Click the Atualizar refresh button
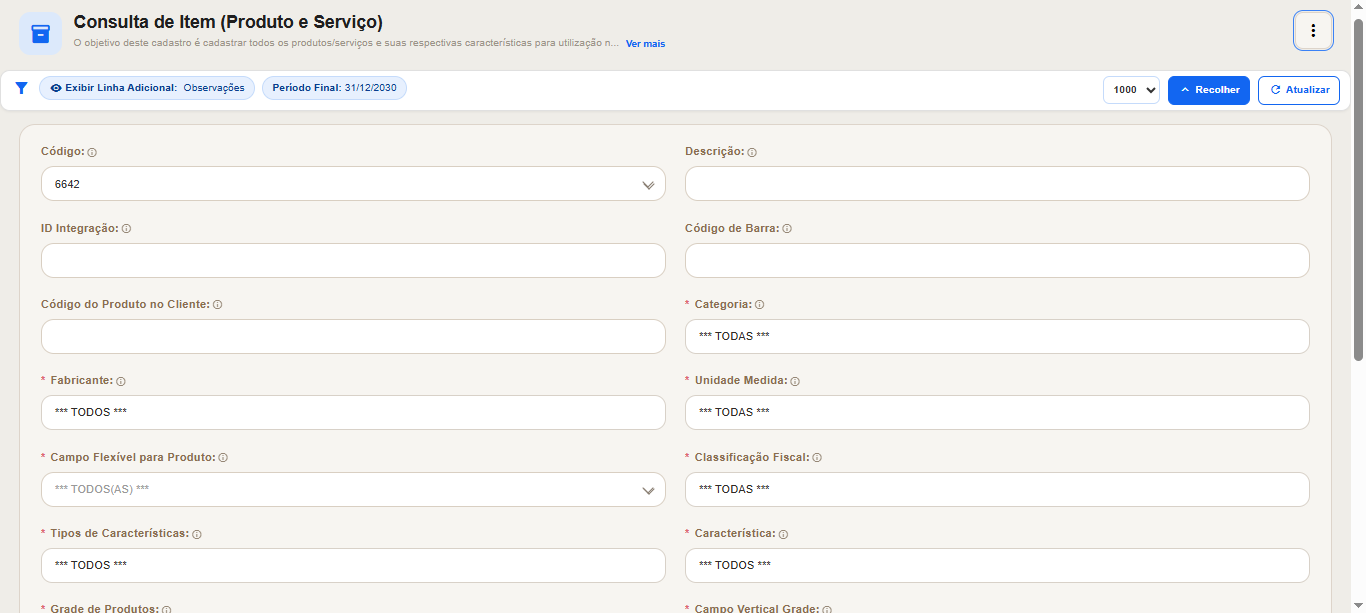The width and height of the screenshot is (1366, 613). 1299,90
